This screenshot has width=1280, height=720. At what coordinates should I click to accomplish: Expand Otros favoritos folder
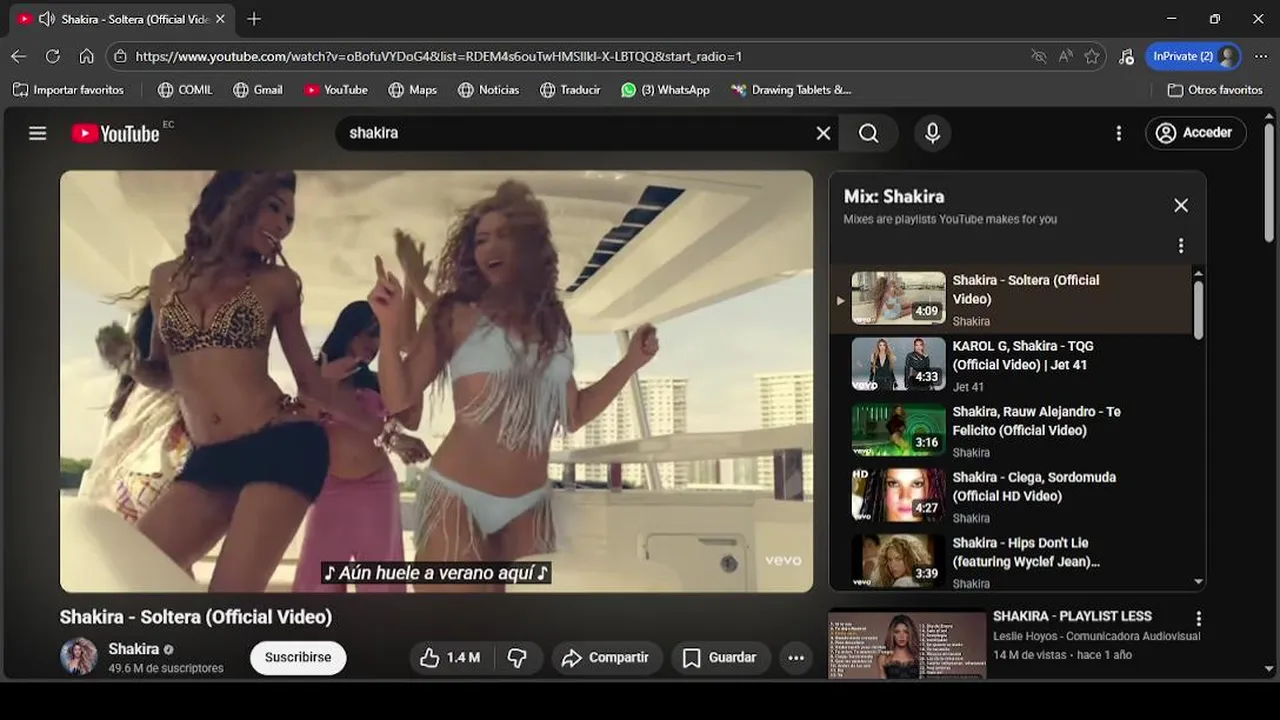(x=1215, y=90)
